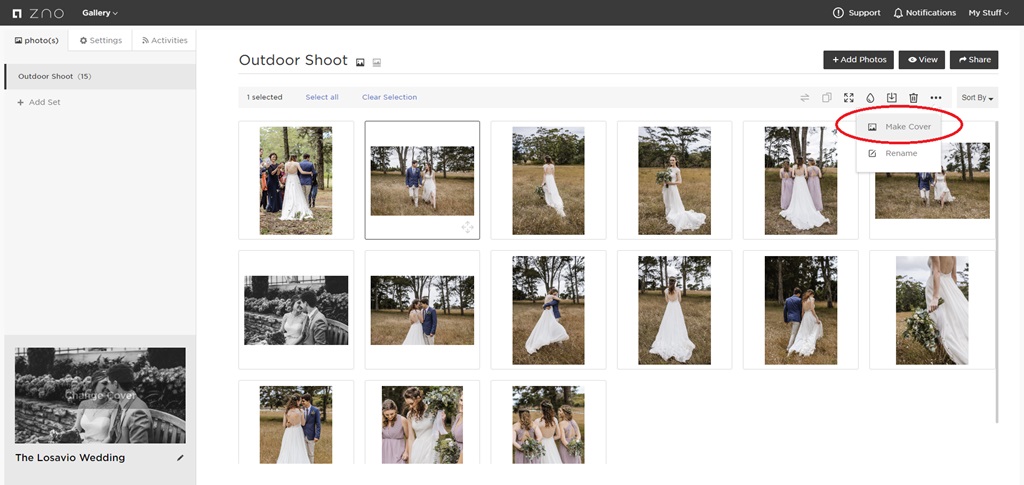Click the dark image icon beside Outdoor Shoot title
The width and height of the screenshot is (1024, 485).
tap(360, 63)
